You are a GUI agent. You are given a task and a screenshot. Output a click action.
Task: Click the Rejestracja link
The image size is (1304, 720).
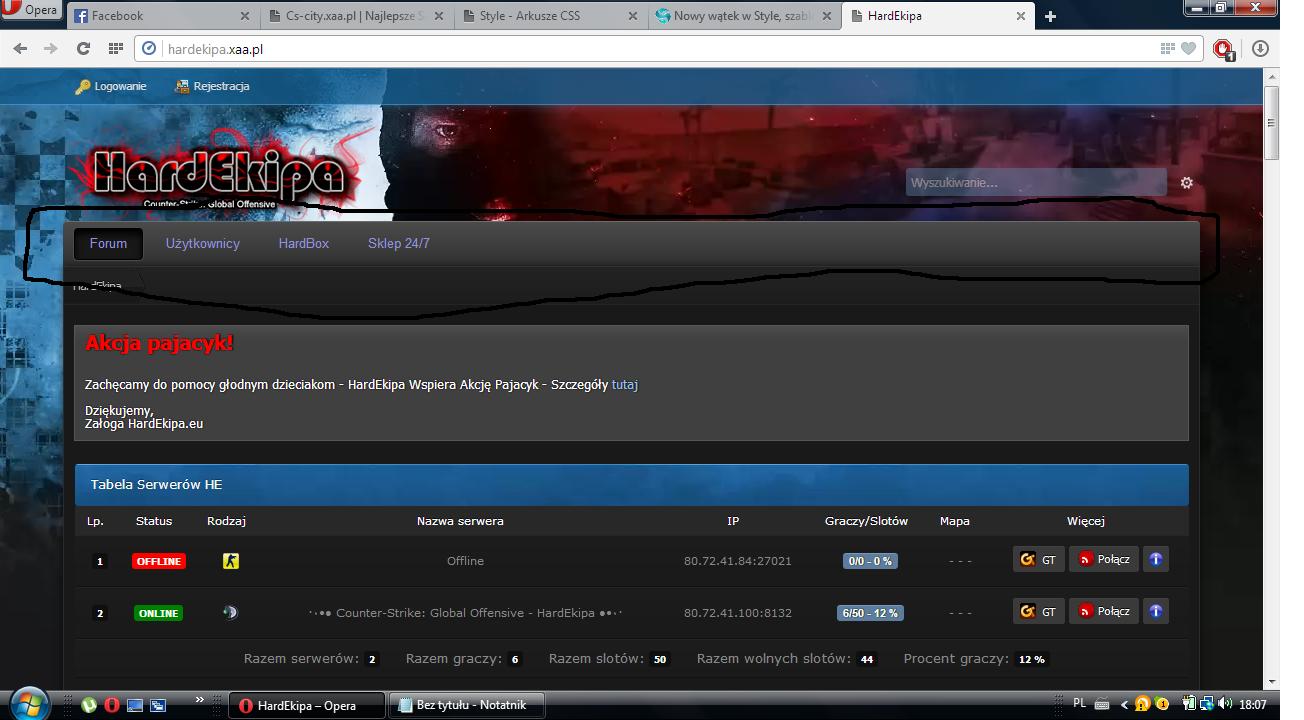(x=212, y=86)
